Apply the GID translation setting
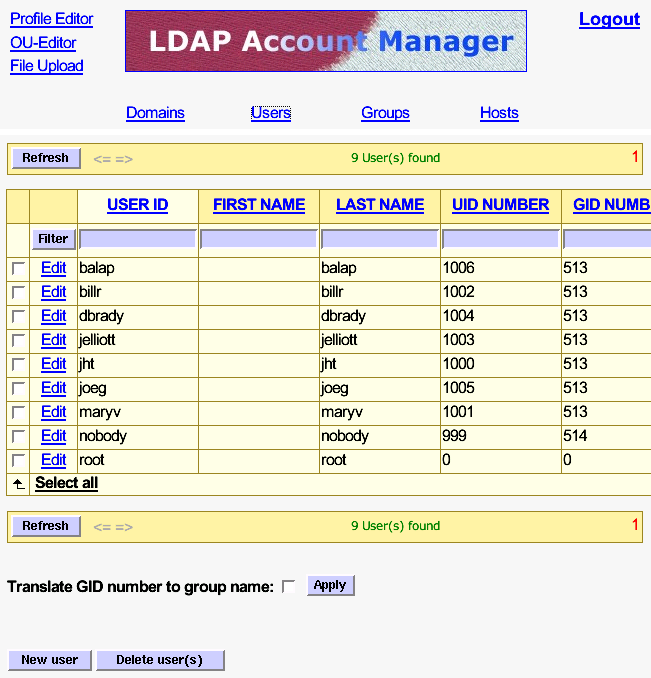 pos(330,585)
